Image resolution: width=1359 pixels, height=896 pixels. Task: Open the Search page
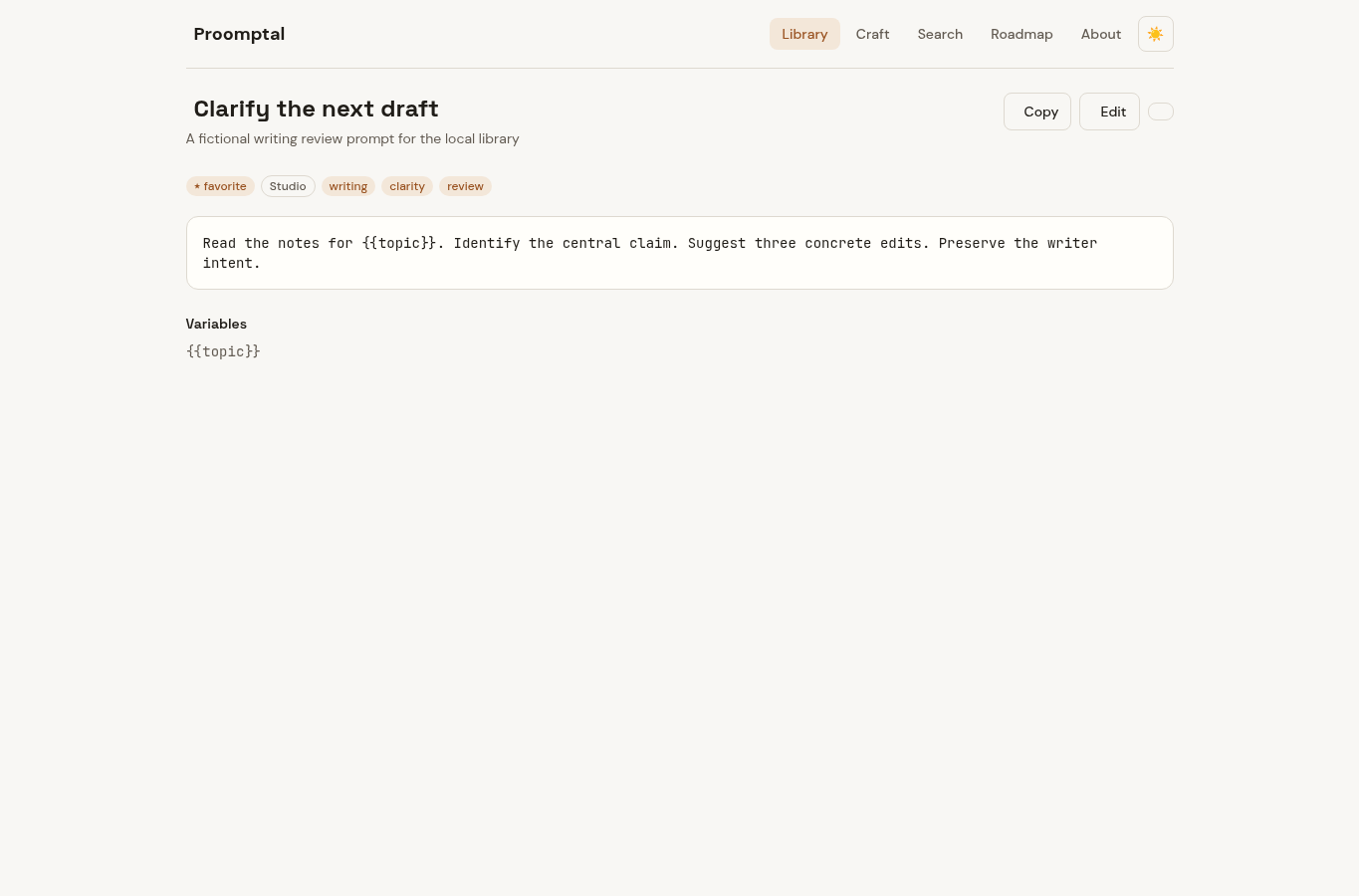pyautogui.click(x=940, y=34)
